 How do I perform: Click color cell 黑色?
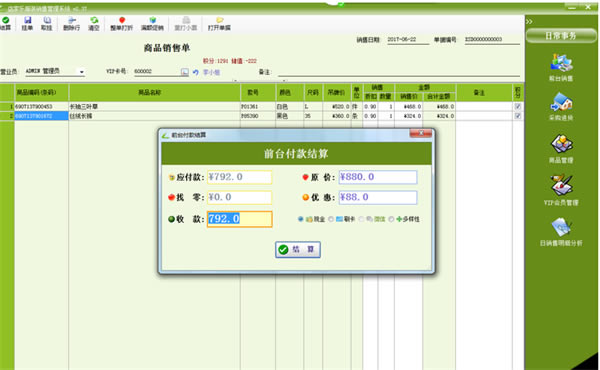click(290, 116)
